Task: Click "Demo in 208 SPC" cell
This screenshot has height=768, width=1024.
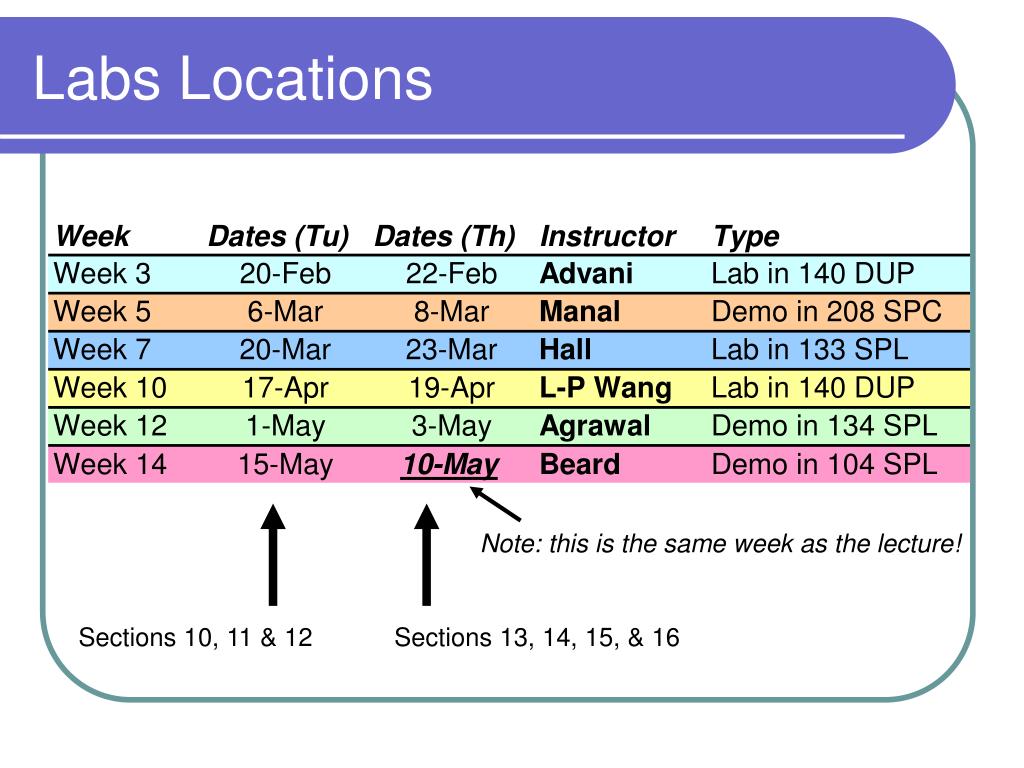Action: (x=826, y=312)
